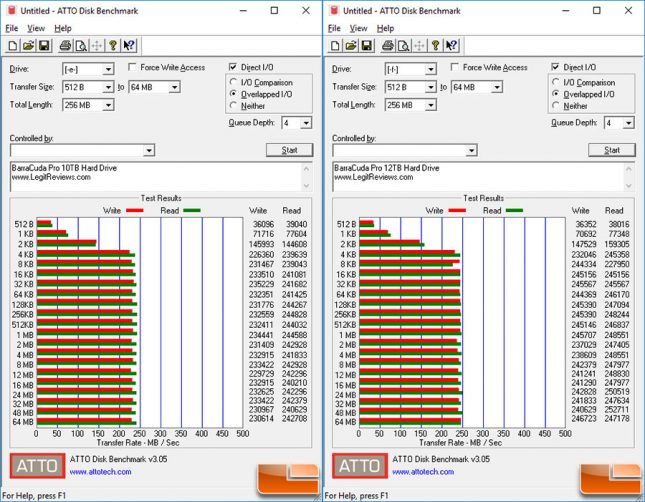Viewport: 645px width, 502px height.
Task: Toggle Direct I/O checkbox in right window
Action: (555, 67)
